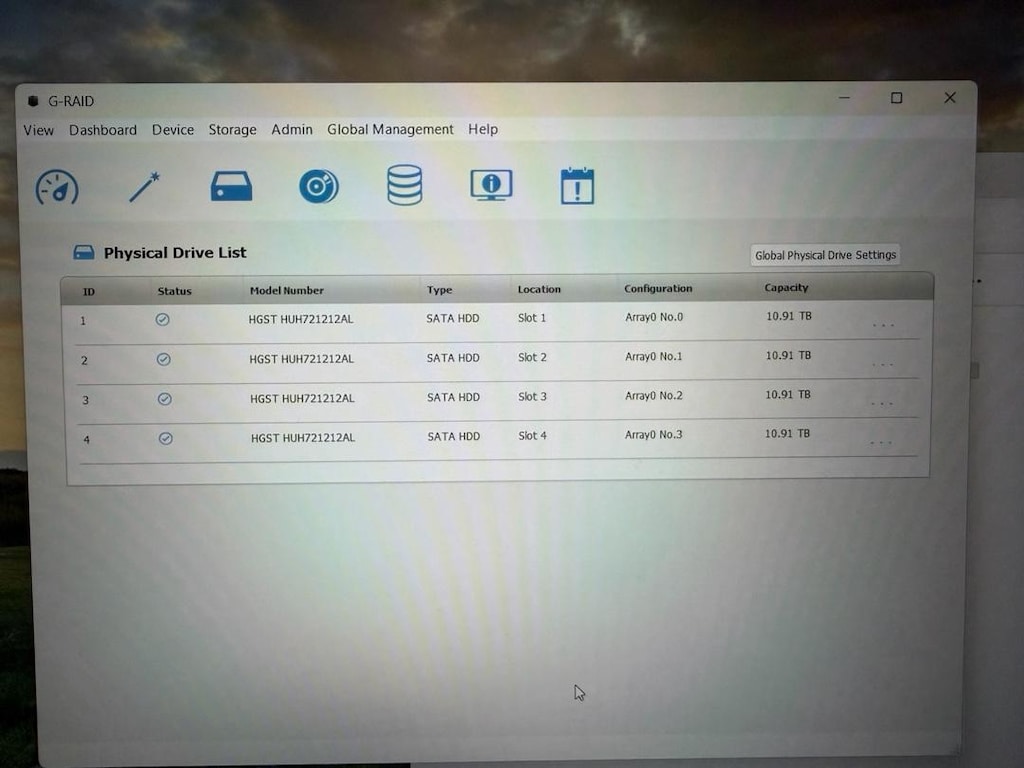
Task: Open the Disk Array icon
Action: click(x=319, y=186)
